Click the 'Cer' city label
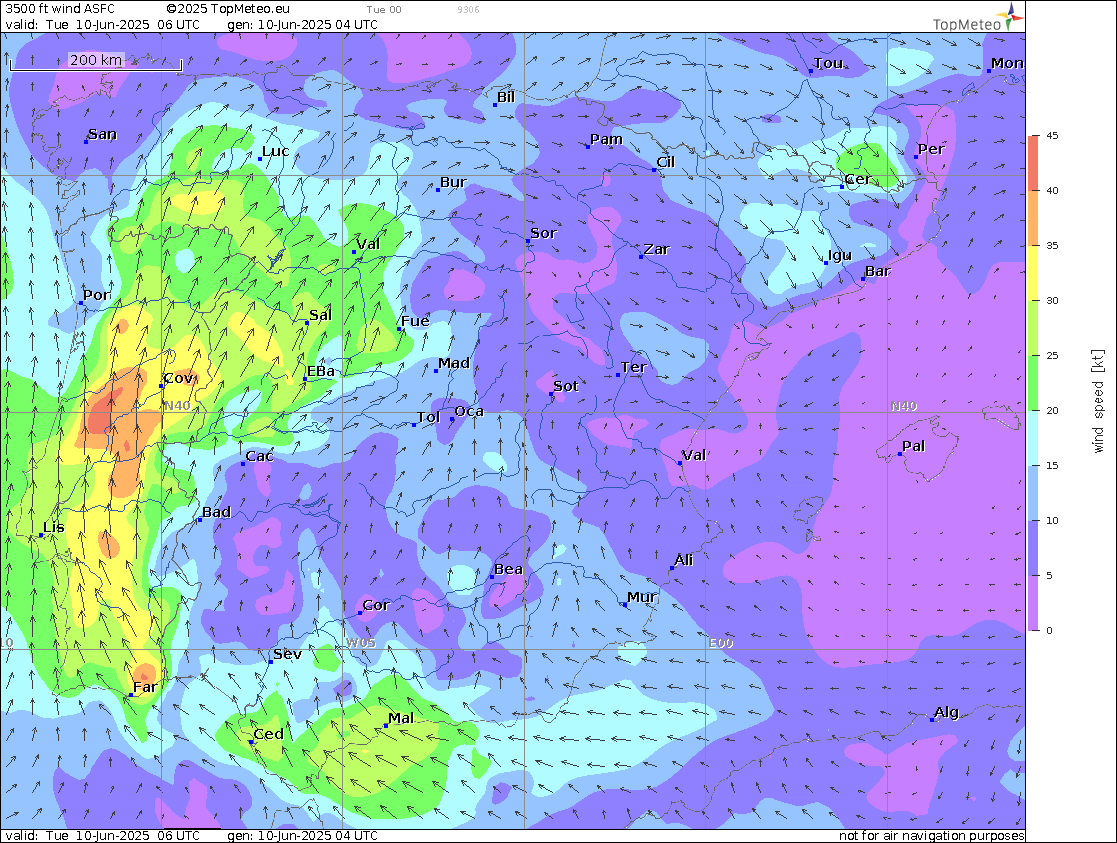 (x=858, y=179)
